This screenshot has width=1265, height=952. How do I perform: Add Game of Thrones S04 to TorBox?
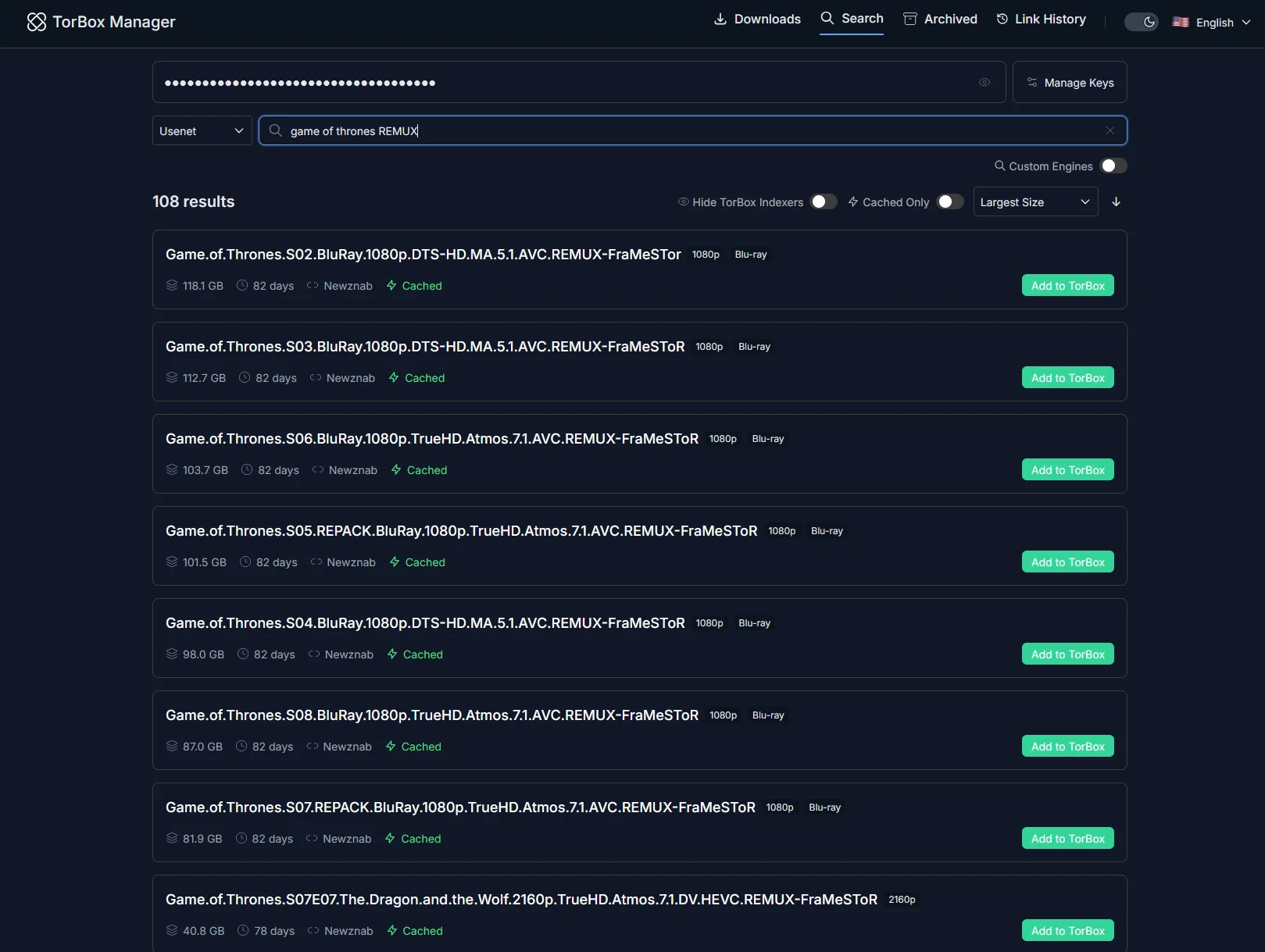(x=1068, y=654)
